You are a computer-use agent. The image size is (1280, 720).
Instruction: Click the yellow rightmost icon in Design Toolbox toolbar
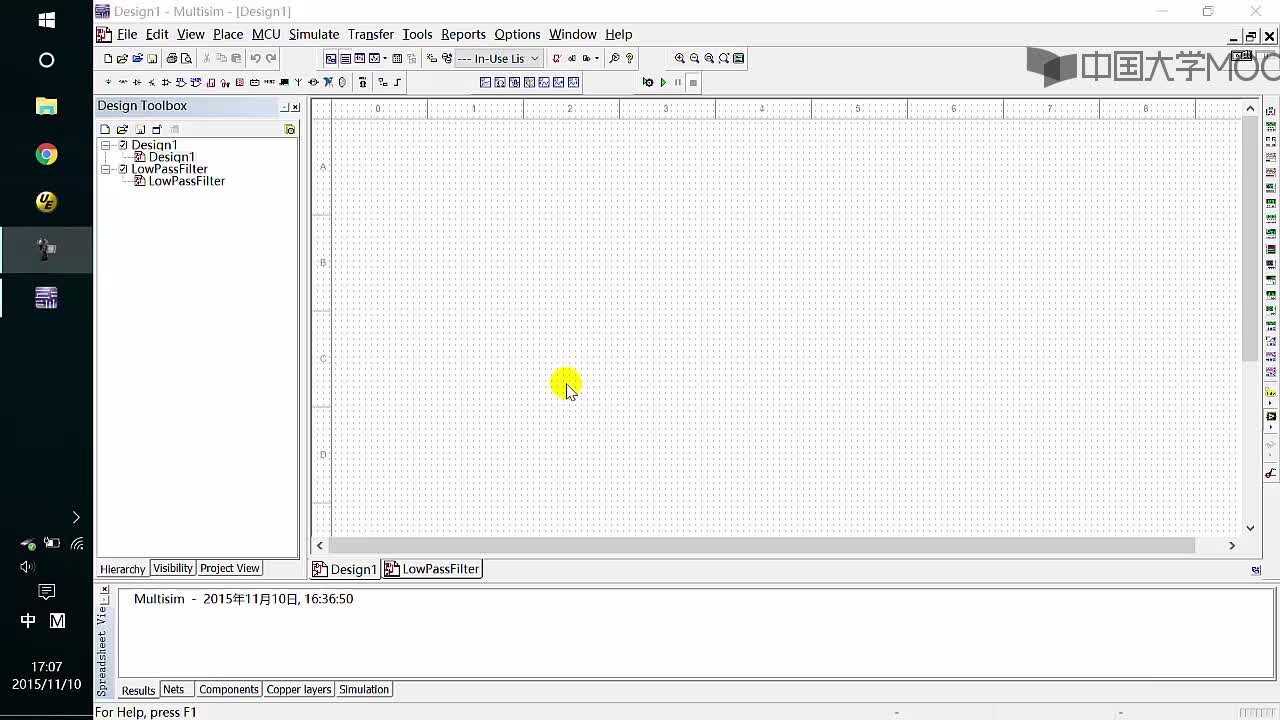coord(290,129)
